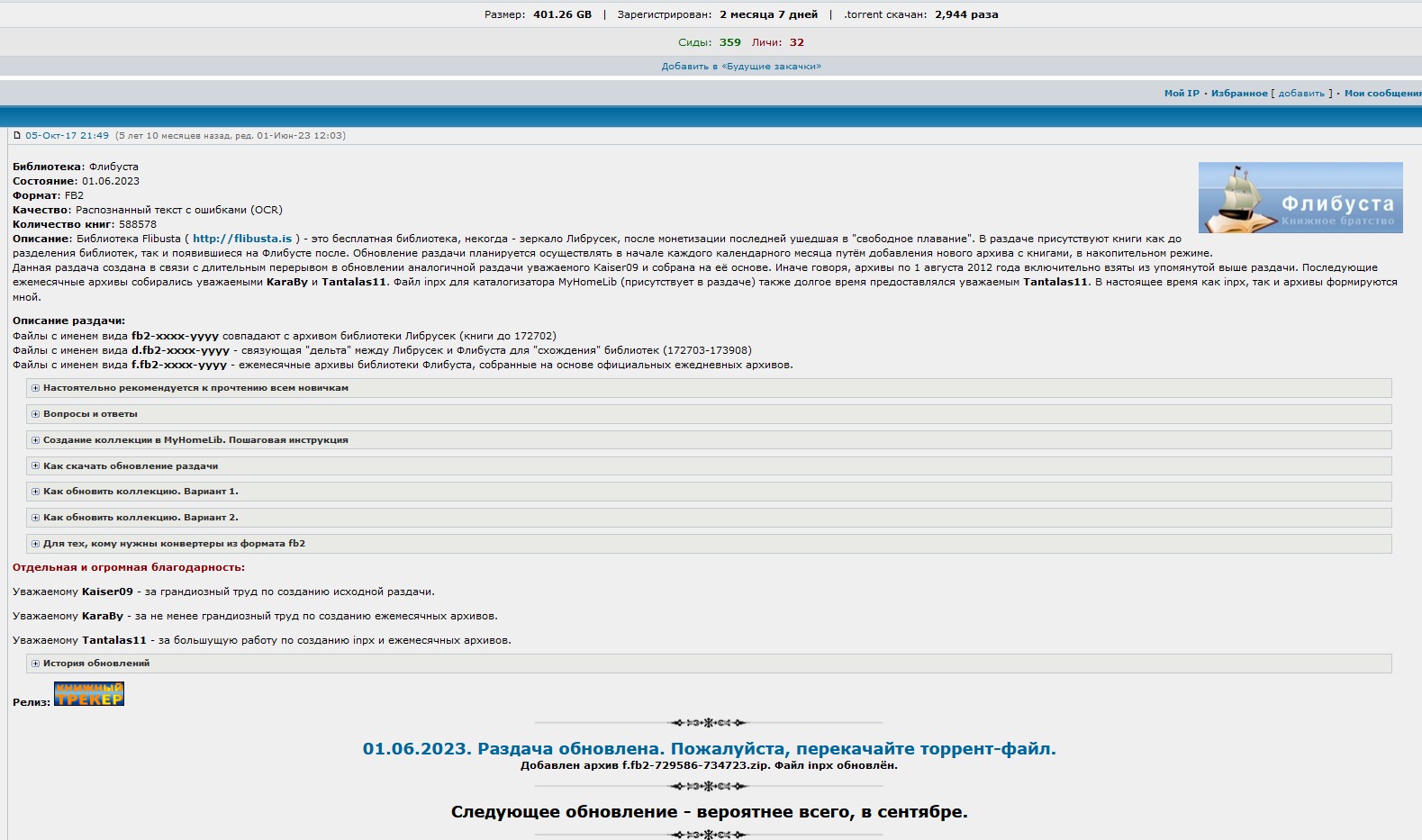Click the 'Состояние: 01.06.2023' line
1422x840 pixels.
(76, 181)
